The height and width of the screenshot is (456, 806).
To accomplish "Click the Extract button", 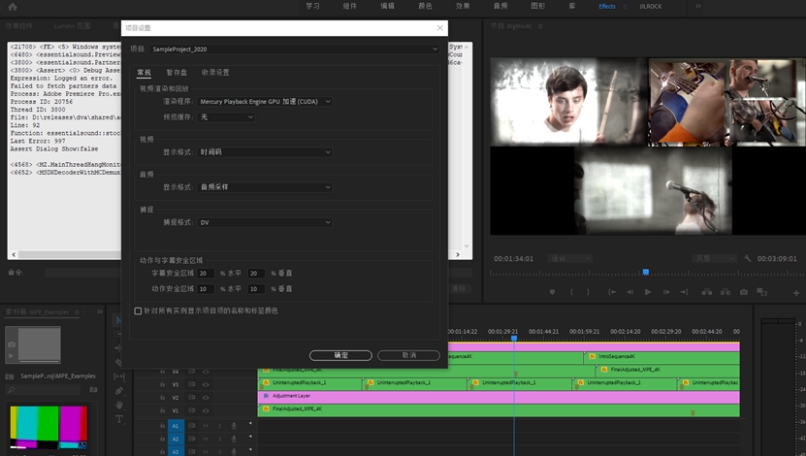I will tap(725, 292).
